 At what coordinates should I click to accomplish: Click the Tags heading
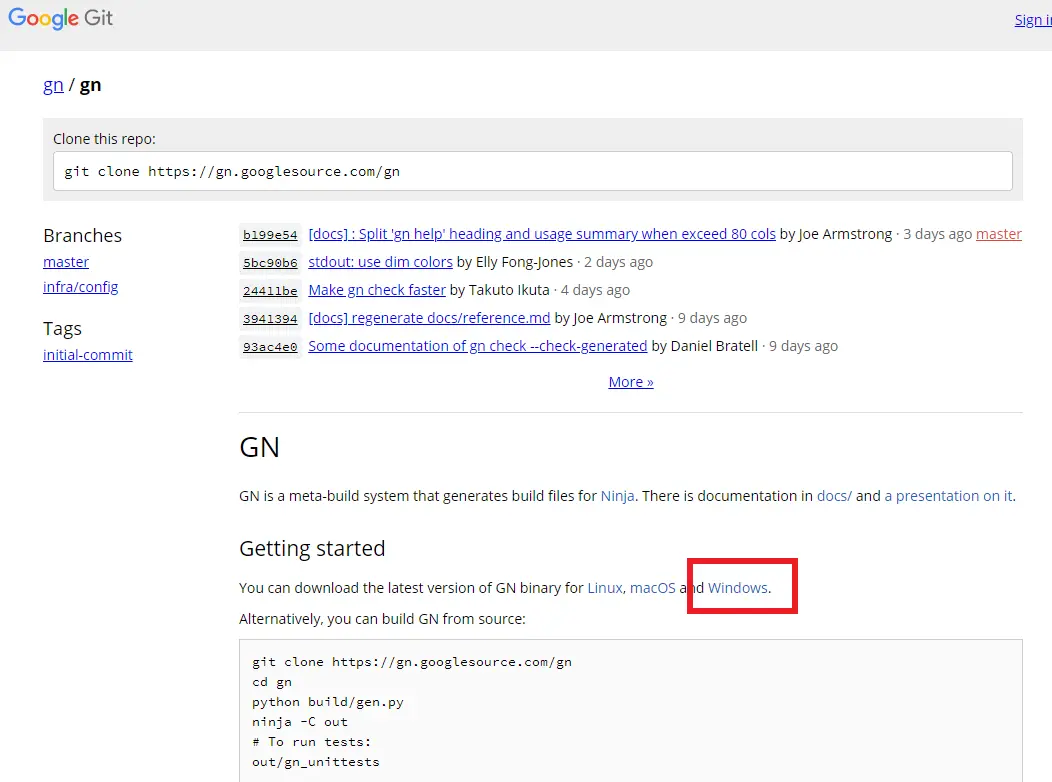pyautogui.click(x=62, y=329)
